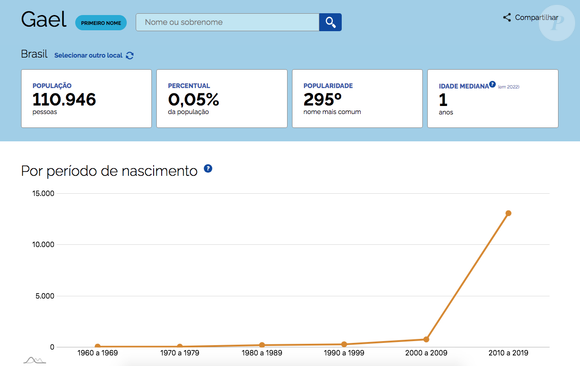Click the 1980 a 1989 axis label
The image size is (580, 366).
pos(262,353)
